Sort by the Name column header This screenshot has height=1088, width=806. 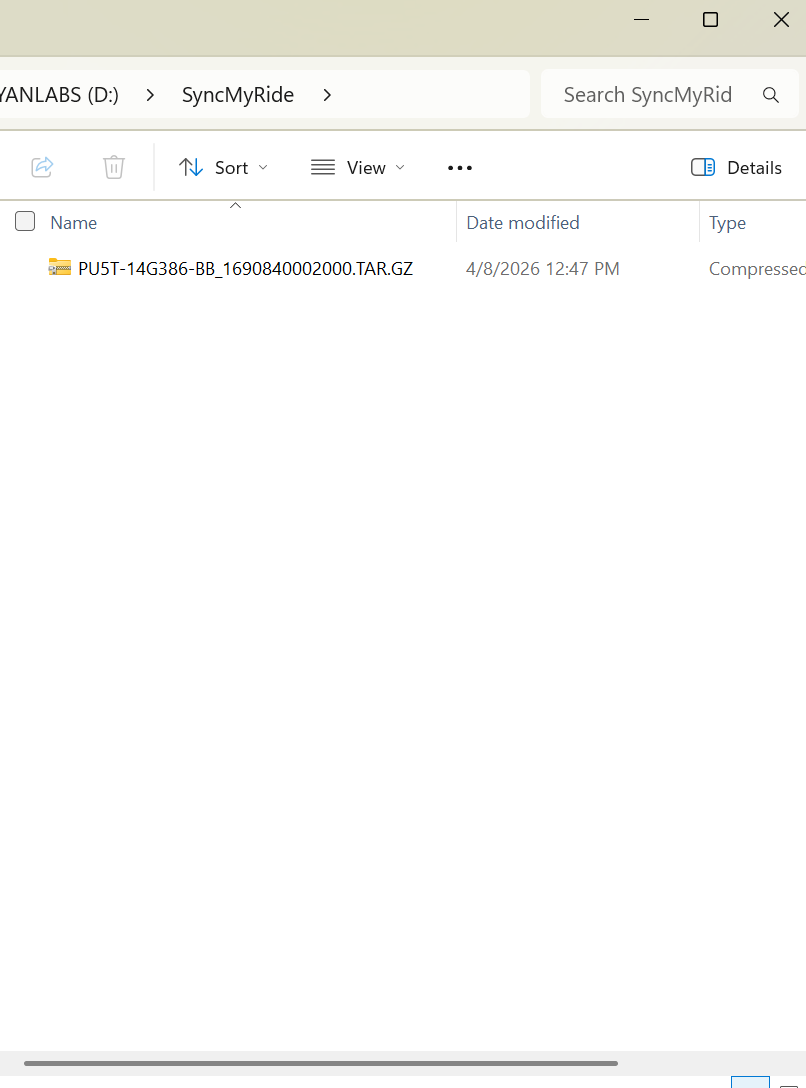point(74,223)
